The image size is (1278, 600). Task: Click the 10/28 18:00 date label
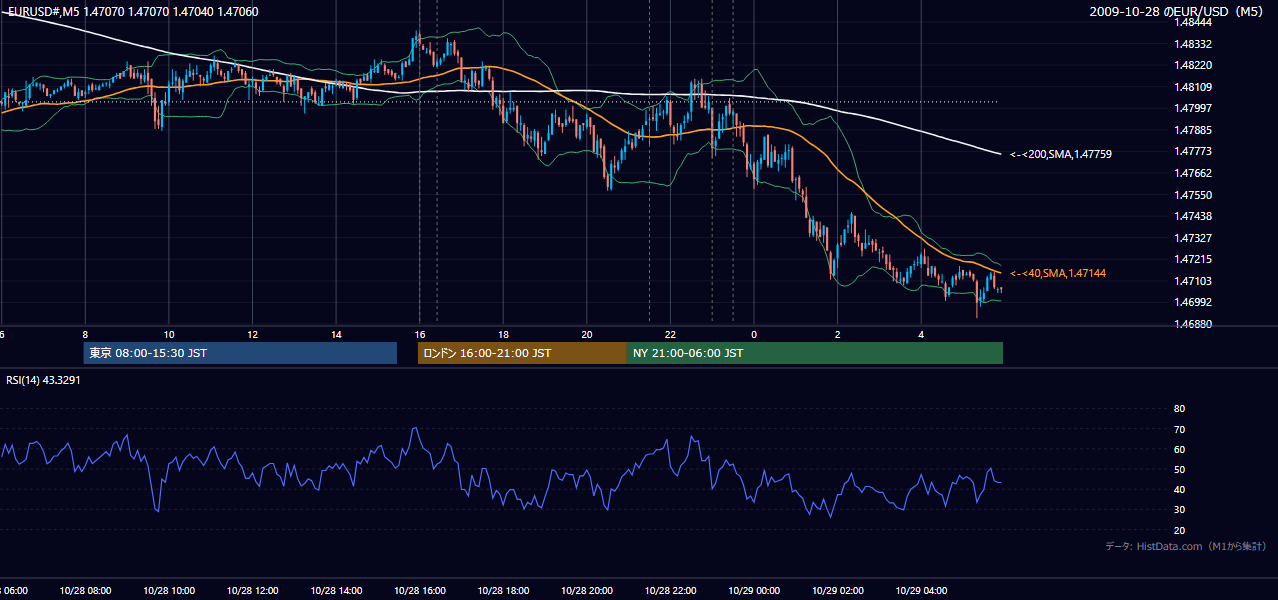pyautogui.click(x=503, y=590)
